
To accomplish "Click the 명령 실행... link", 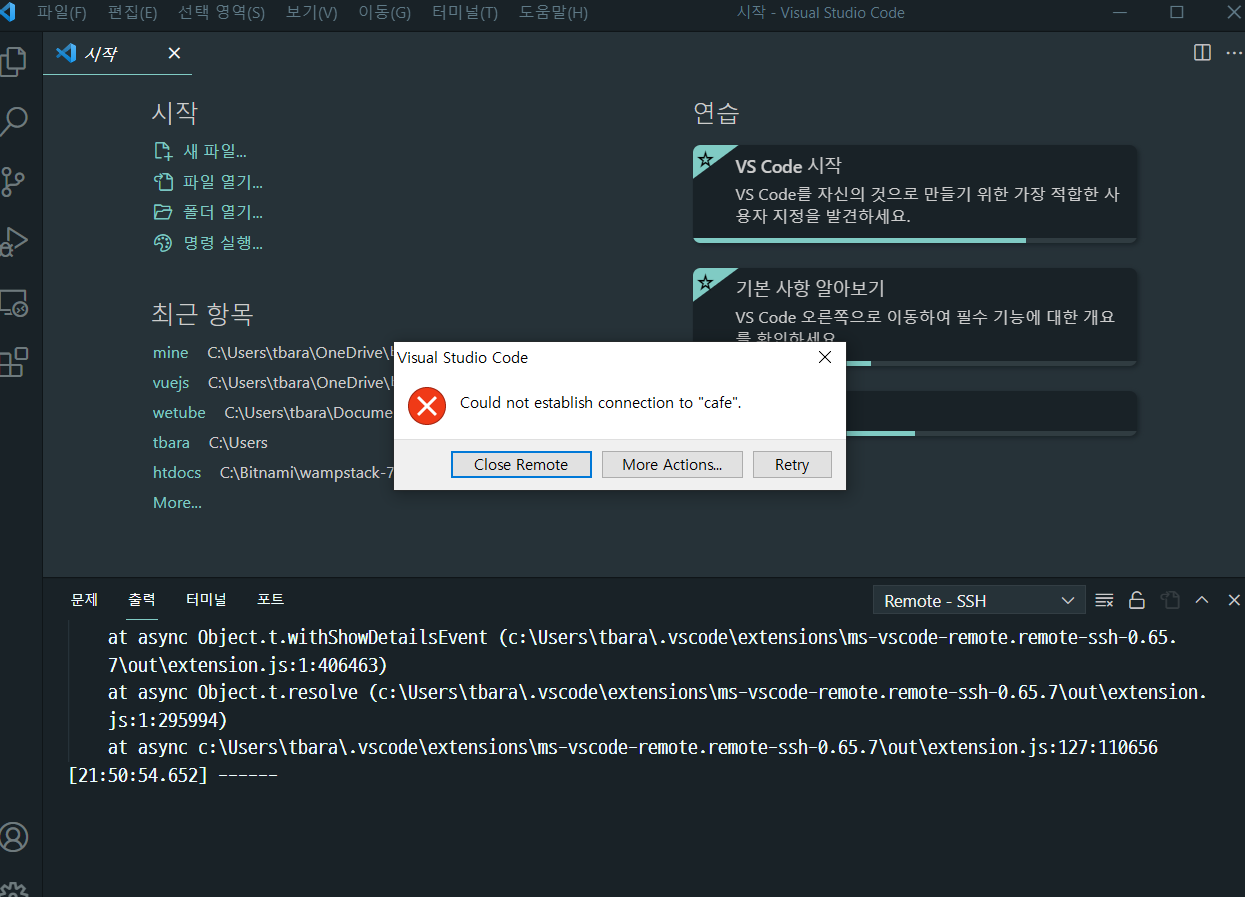I will tap(223, 242).
